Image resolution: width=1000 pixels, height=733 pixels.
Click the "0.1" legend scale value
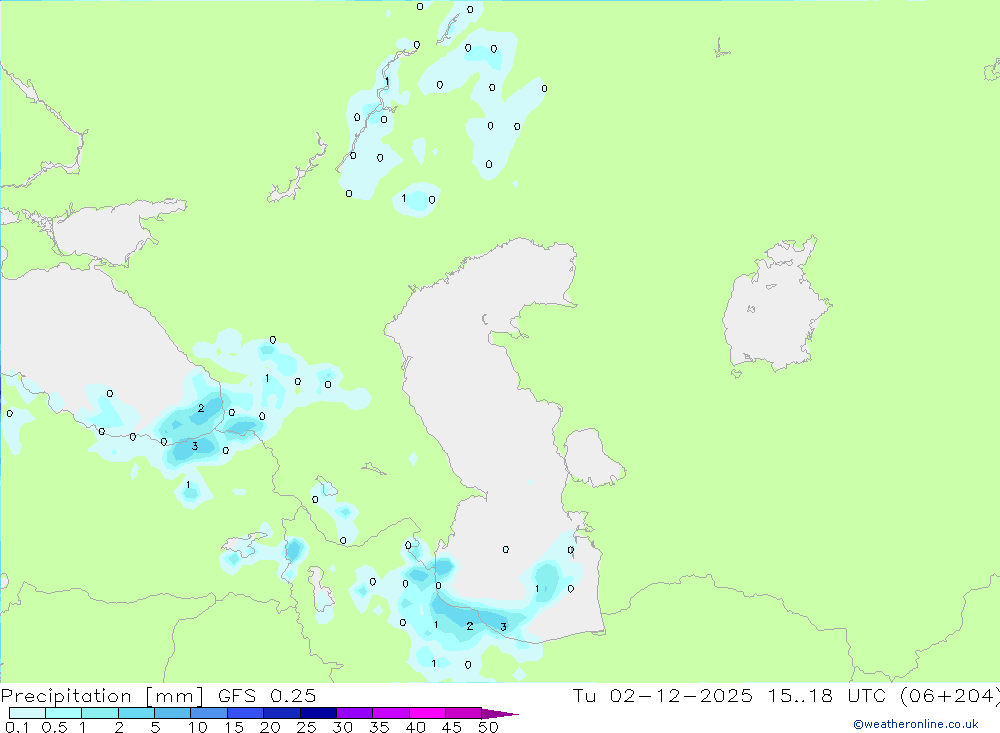coord(17,727)
